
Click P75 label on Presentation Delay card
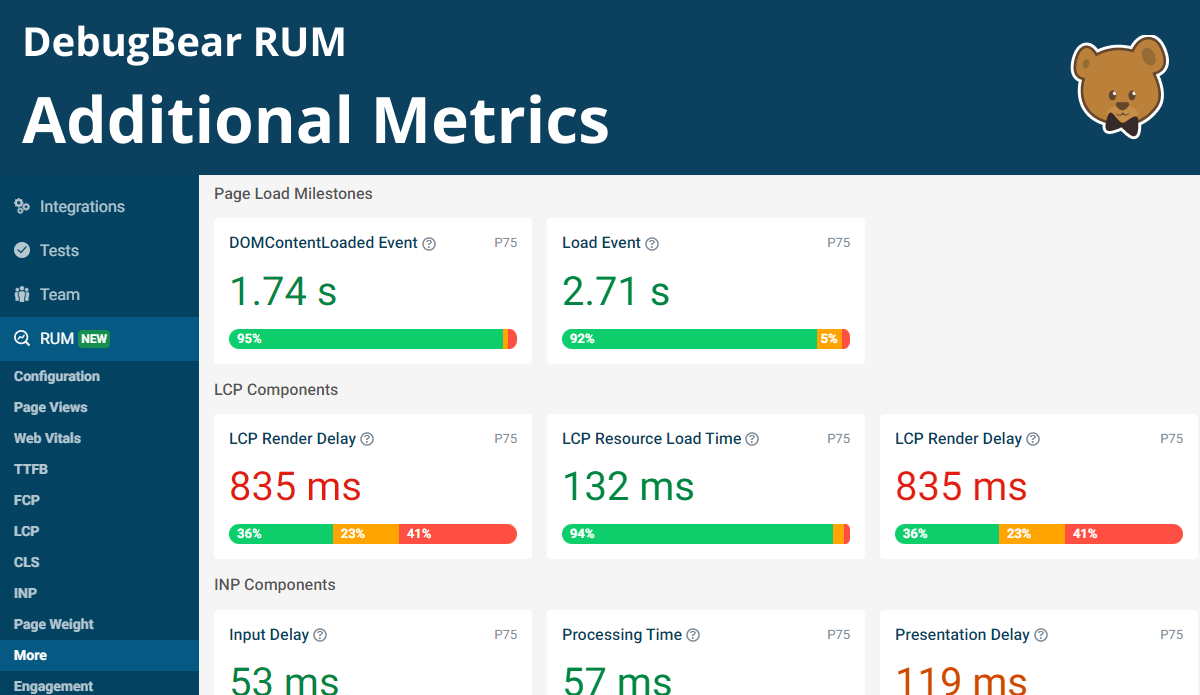click(x=1172, y=634)
